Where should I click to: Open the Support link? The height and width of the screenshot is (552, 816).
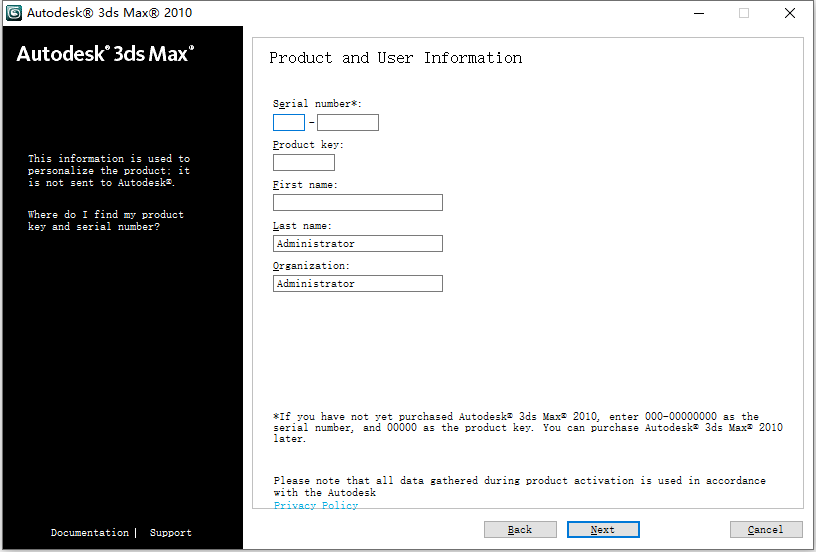point(171,533)
